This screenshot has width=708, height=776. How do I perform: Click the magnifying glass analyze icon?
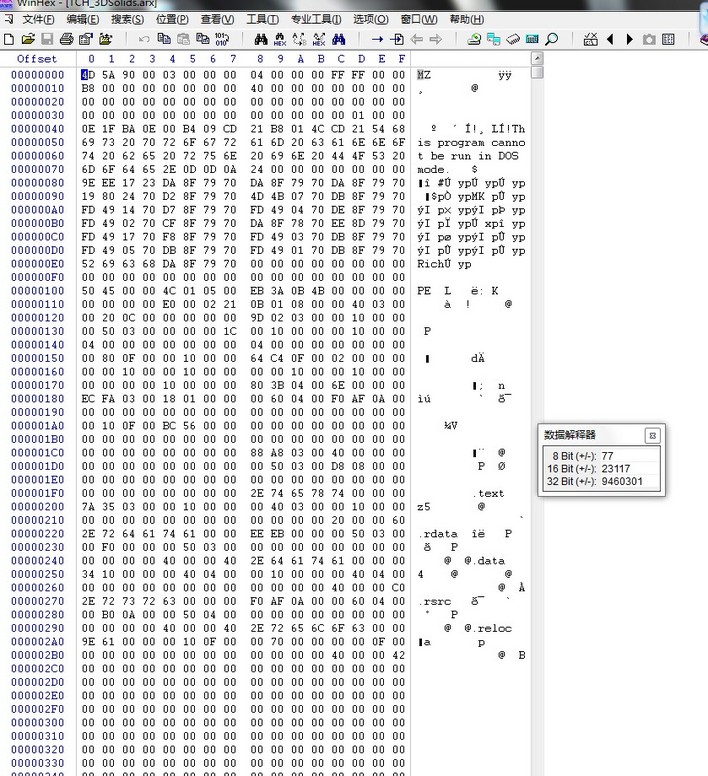tap(552, 39)
